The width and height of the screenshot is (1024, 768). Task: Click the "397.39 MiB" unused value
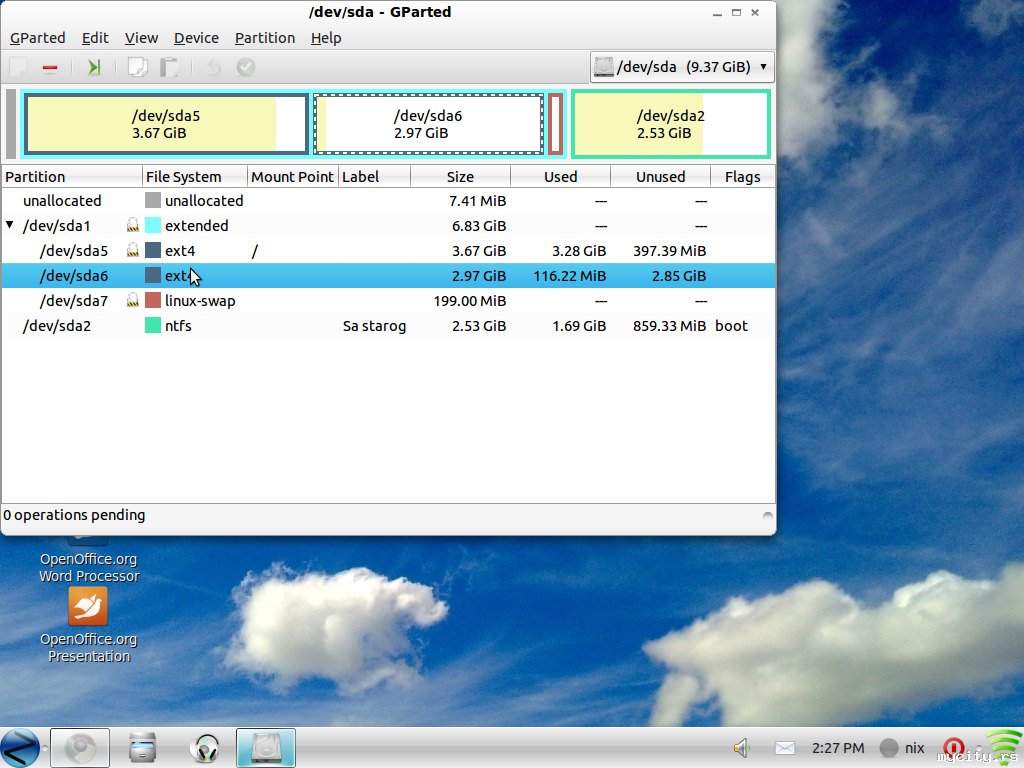pos(669,251)
